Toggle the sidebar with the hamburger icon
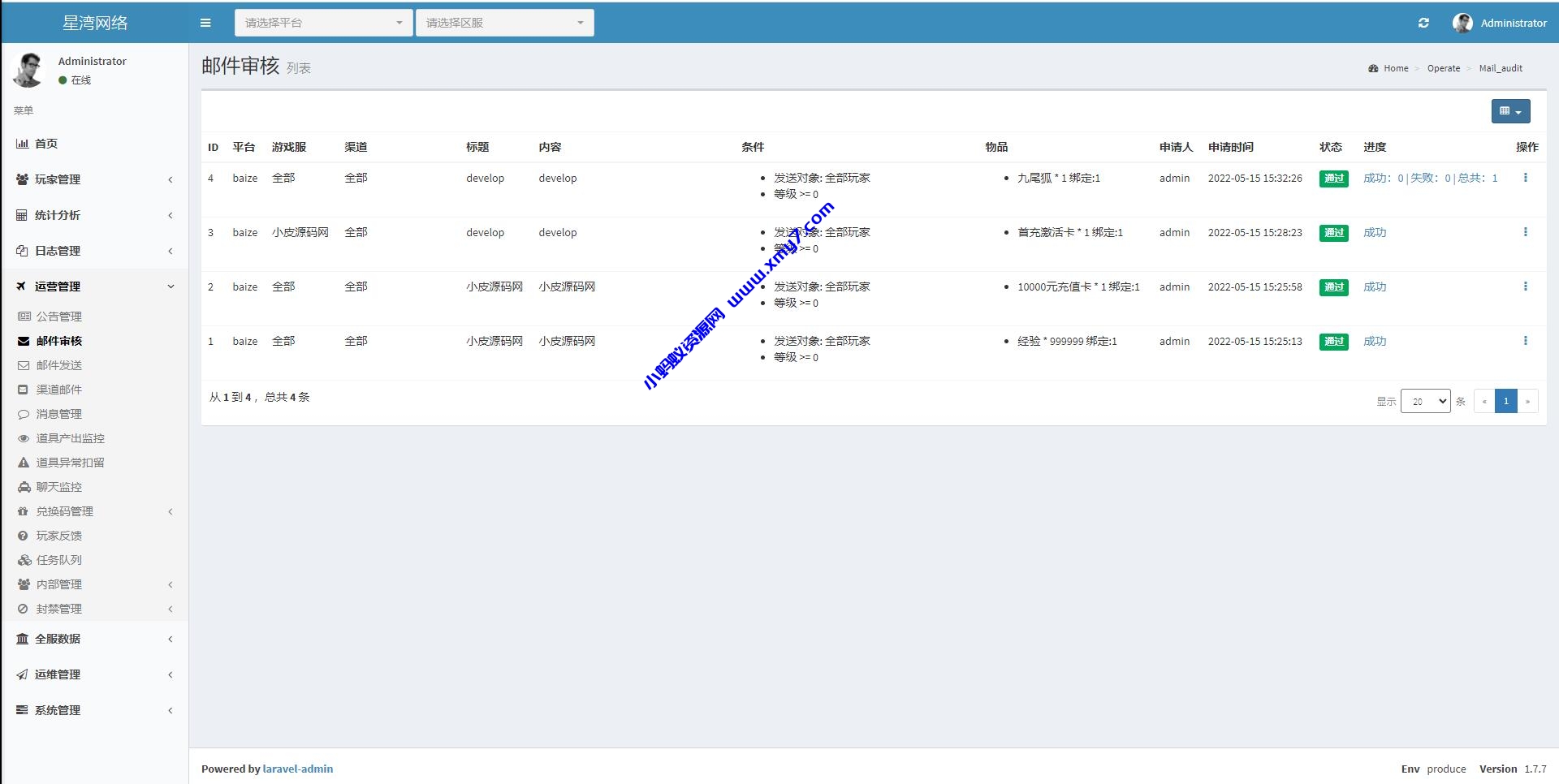This screenshot has width=1559, height=784. pos(205,22)
